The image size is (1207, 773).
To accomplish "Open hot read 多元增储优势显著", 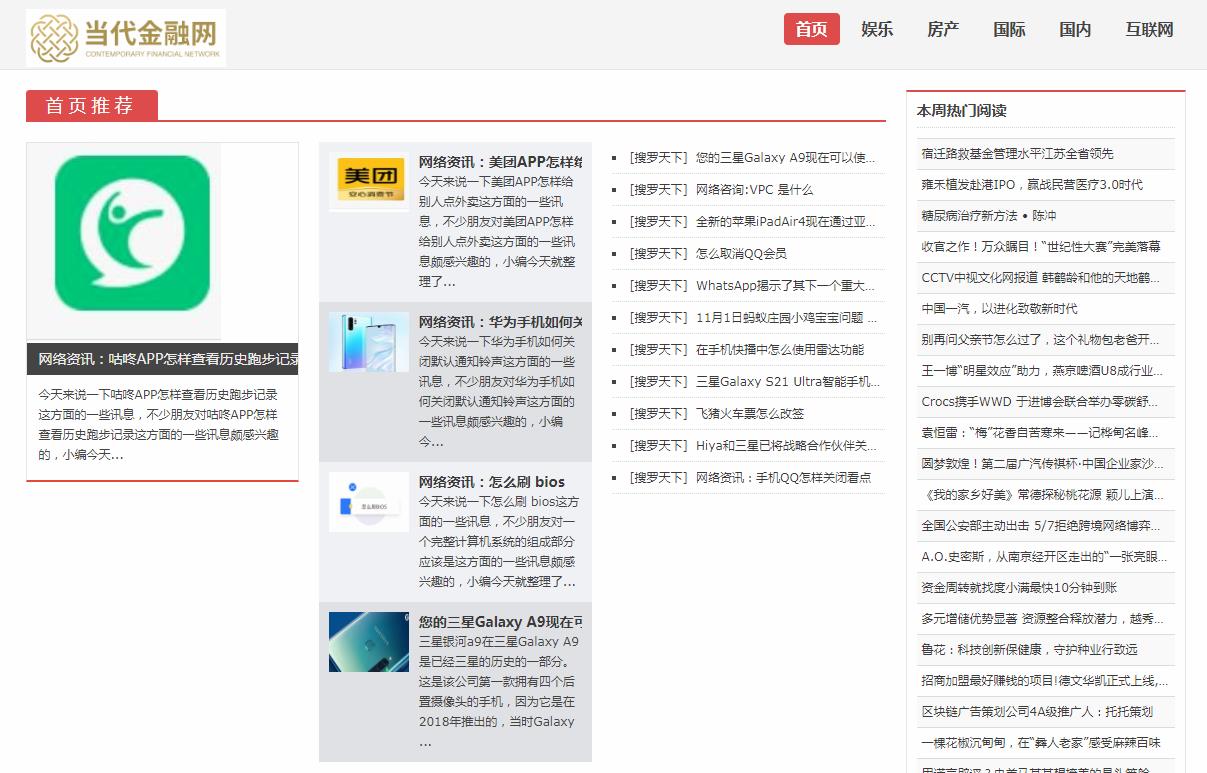I will pos(1042,618).
